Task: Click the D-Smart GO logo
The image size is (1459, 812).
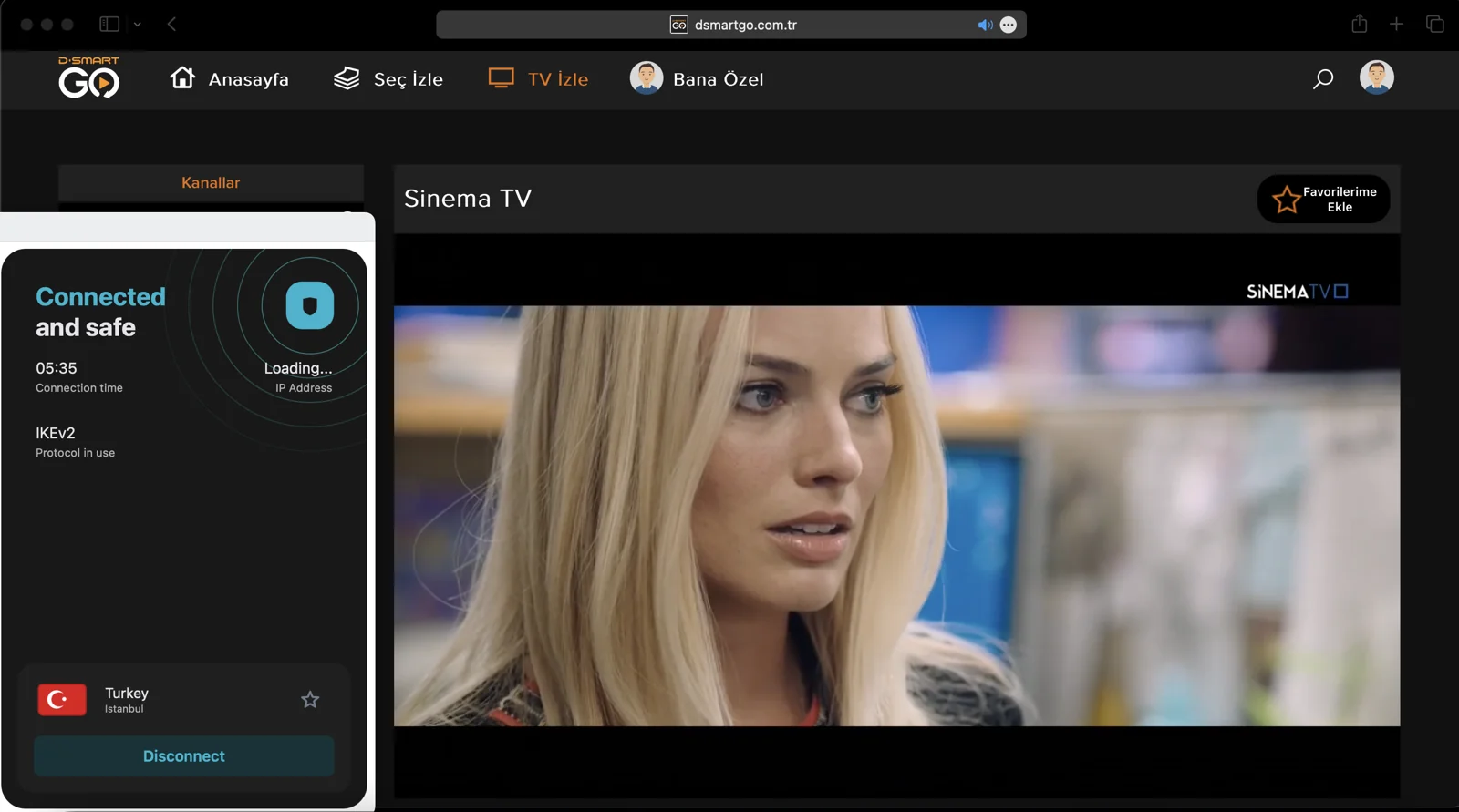Action: click(88, 77)
